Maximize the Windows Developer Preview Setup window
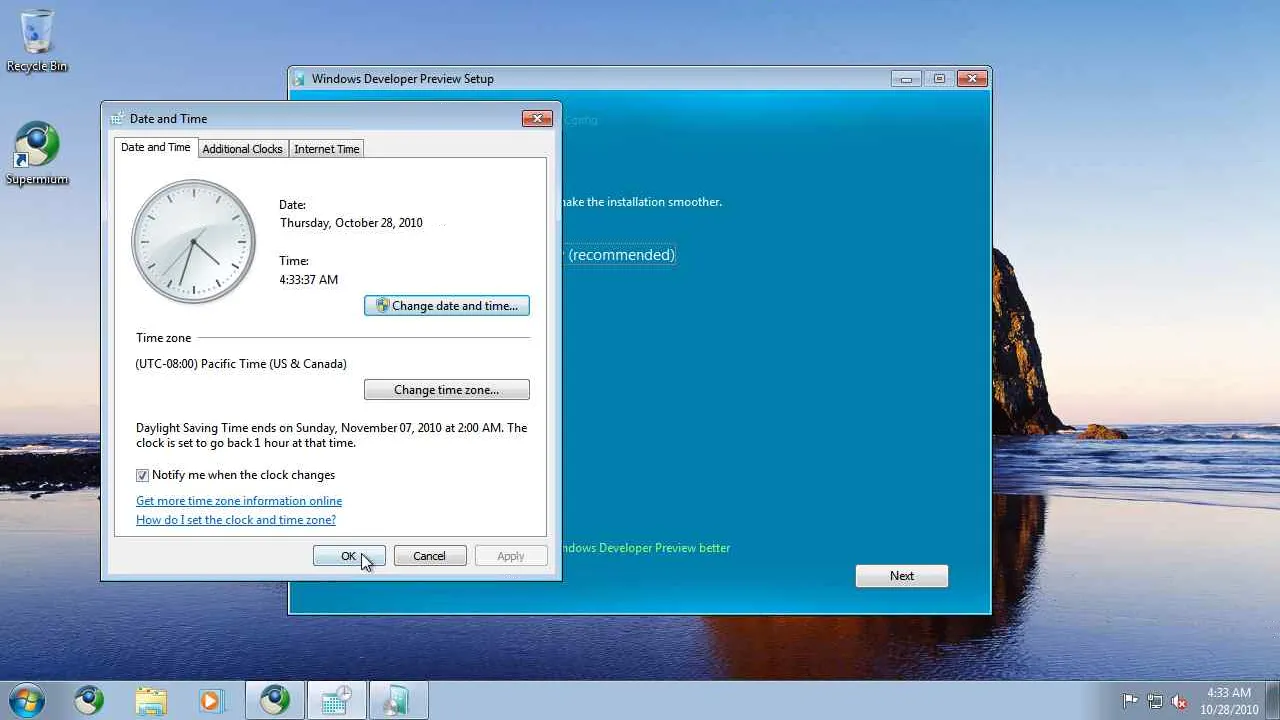 (939, 79)
